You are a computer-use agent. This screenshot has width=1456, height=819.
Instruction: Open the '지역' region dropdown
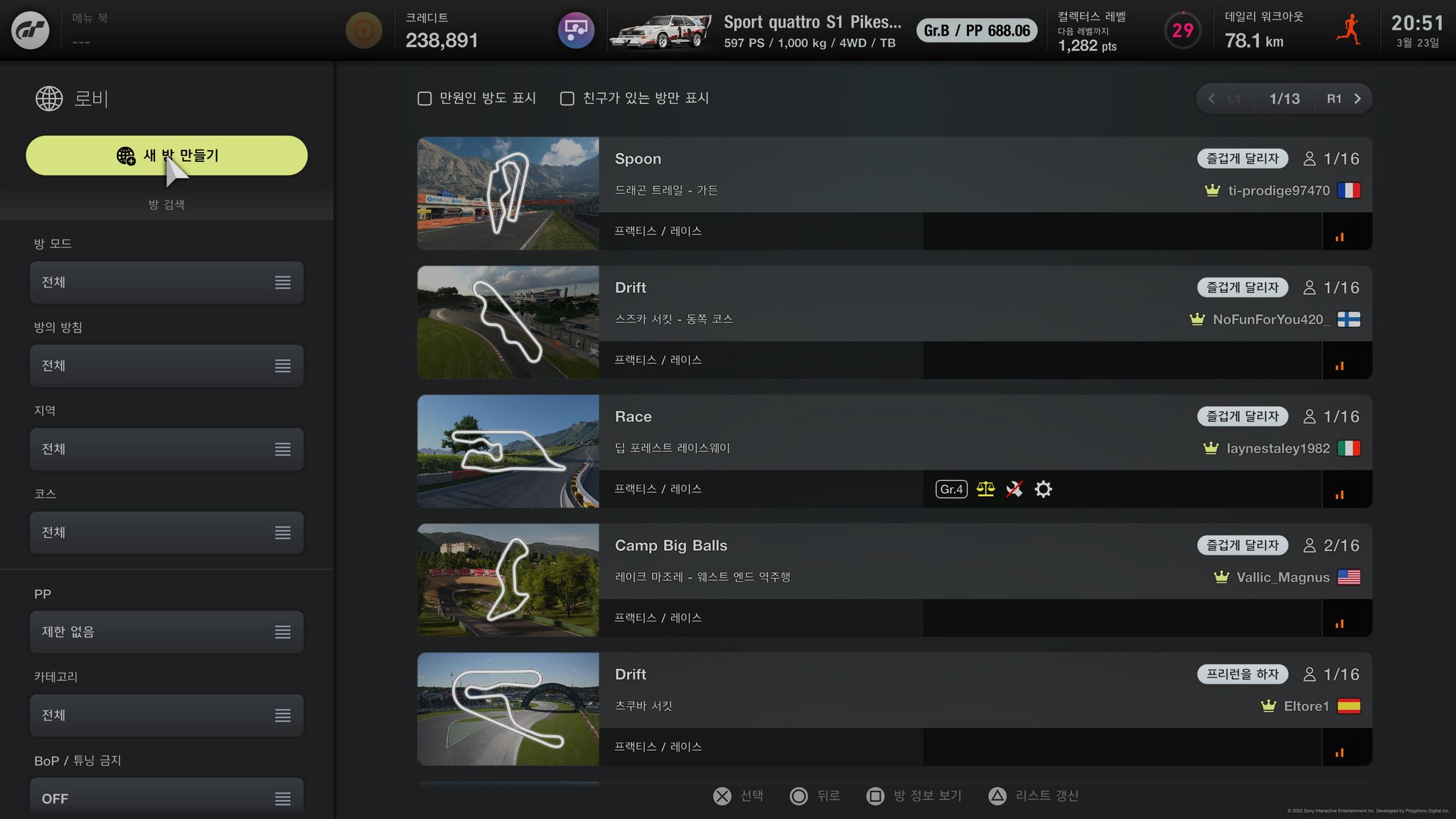pos(166,449)
